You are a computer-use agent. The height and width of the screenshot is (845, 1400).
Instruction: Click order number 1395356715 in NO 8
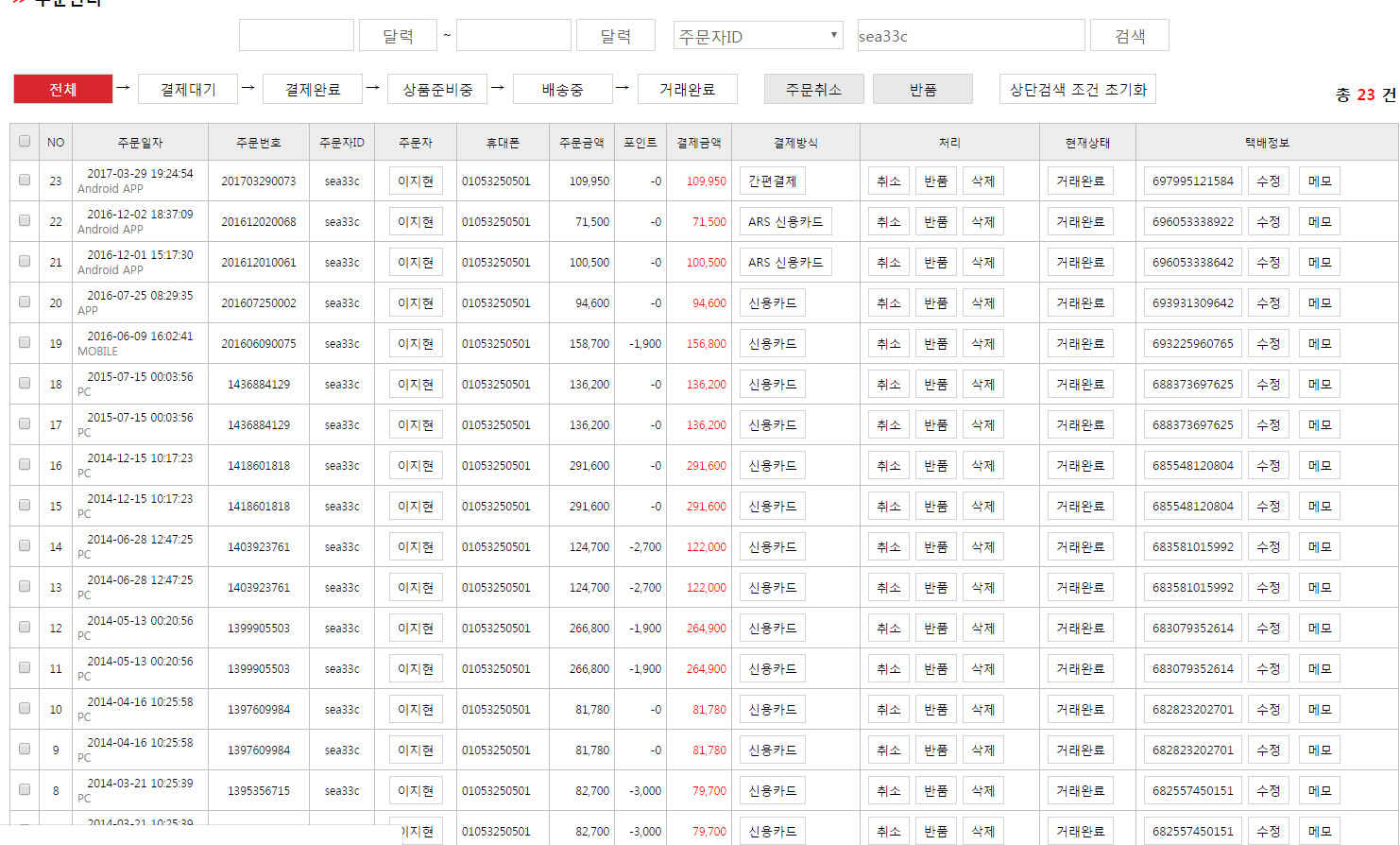coord(259,790)
